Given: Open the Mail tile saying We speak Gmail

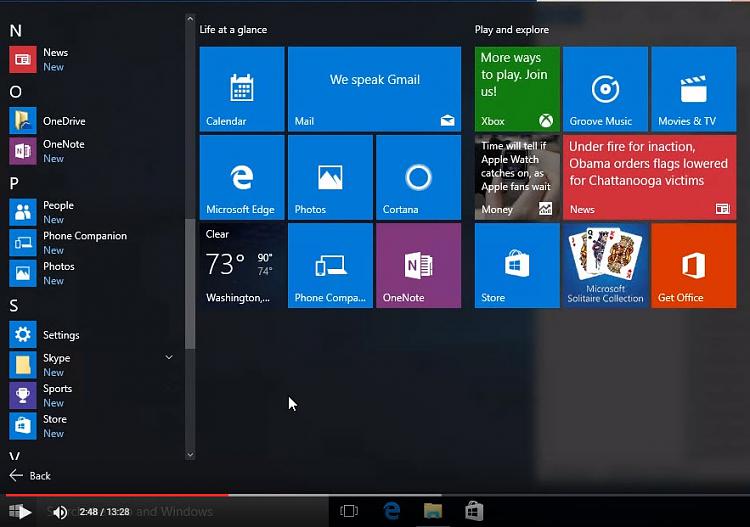Looking at the screenshot, I should [x=375, y=89].
